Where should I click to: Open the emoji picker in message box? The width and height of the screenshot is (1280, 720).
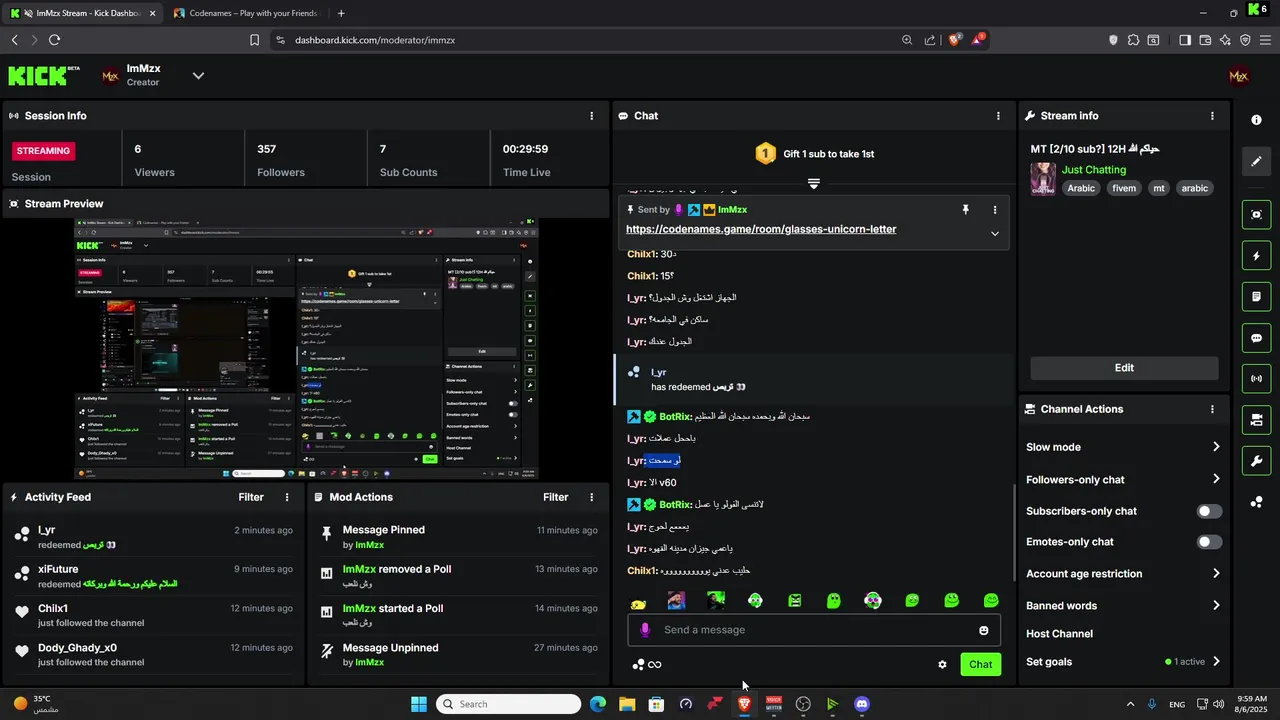click(x=984, y=630)
